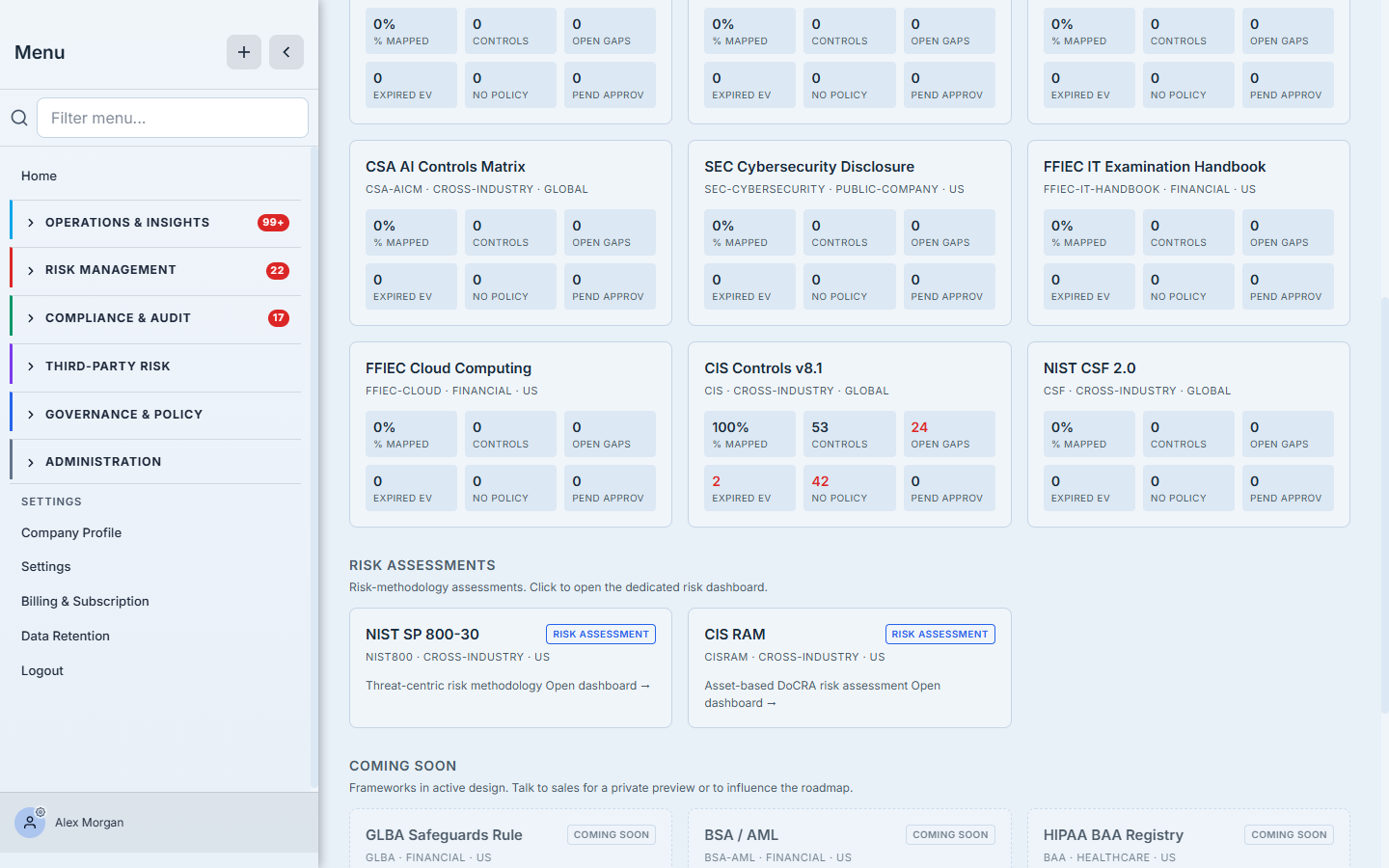1389x868 pixels.
Task: Expand the Third-Party Risk section
Action: (155, 366)
